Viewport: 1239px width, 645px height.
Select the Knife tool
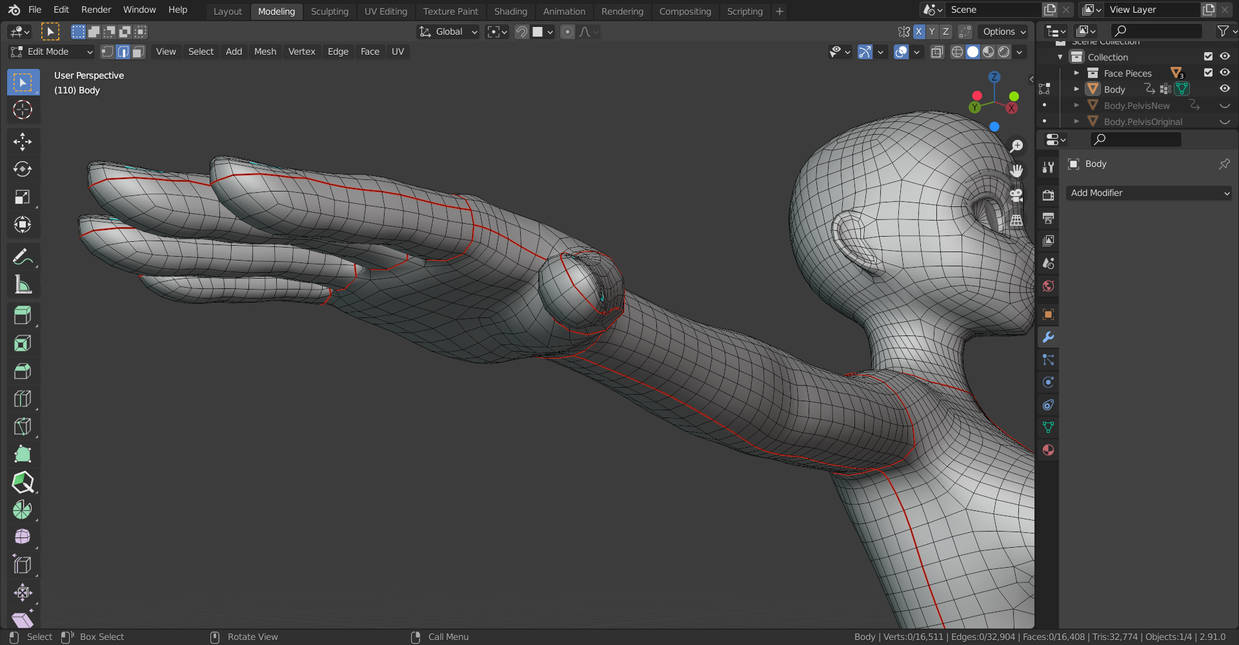23,427
